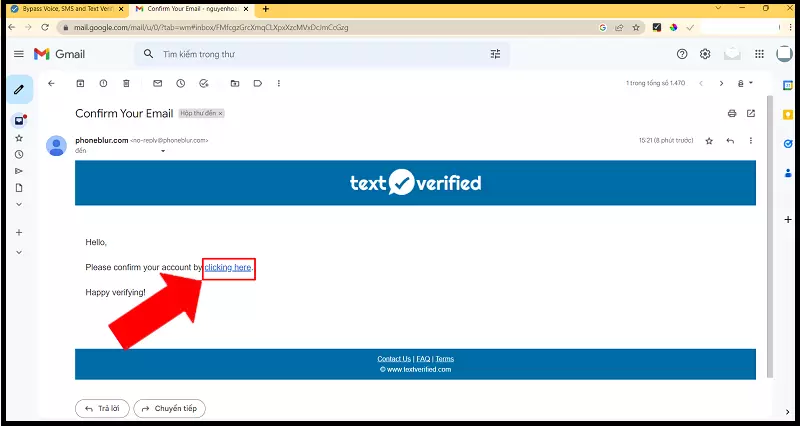The image size is (800, 426).
Task: Click the 'Trả lời' reply button
Action: coord(102,409)
